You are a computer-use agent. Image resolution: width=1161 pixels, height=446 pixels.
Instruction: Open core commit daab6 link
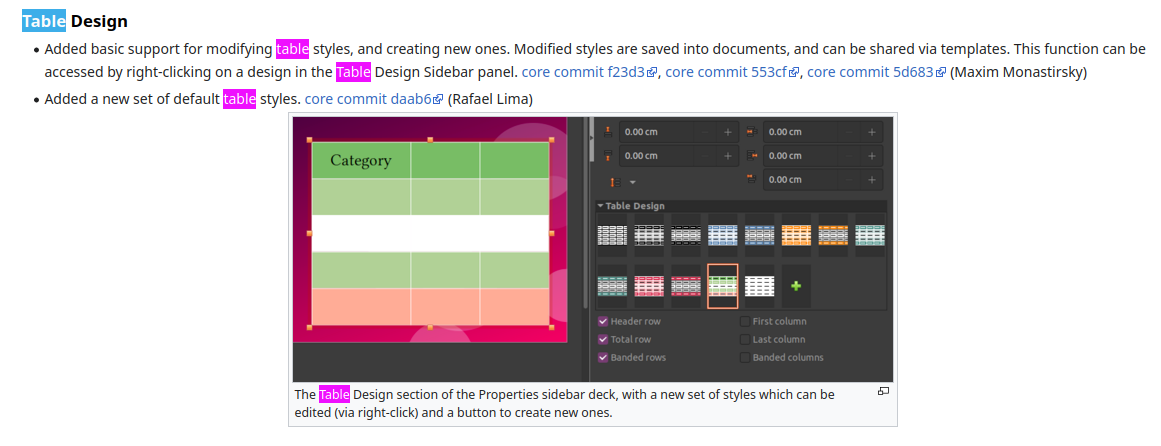368,99
